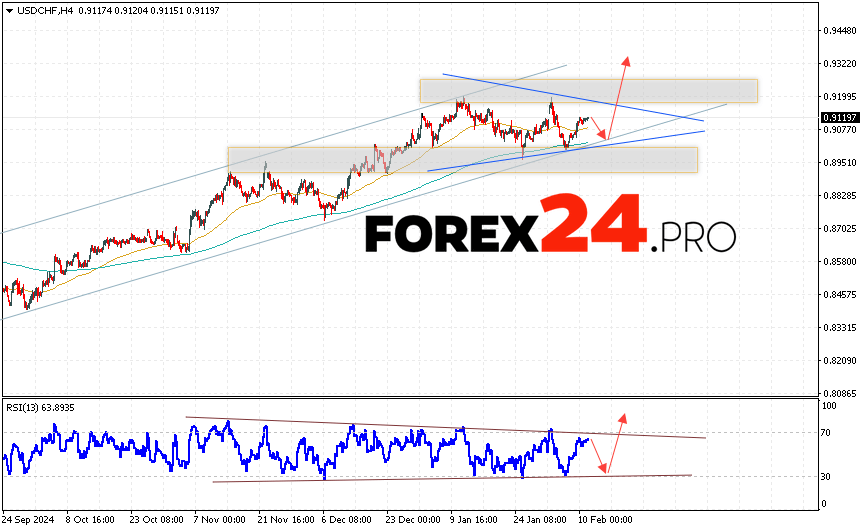
Task: Select the 24 Sep 2024 date marker
Action: point(27,520)
